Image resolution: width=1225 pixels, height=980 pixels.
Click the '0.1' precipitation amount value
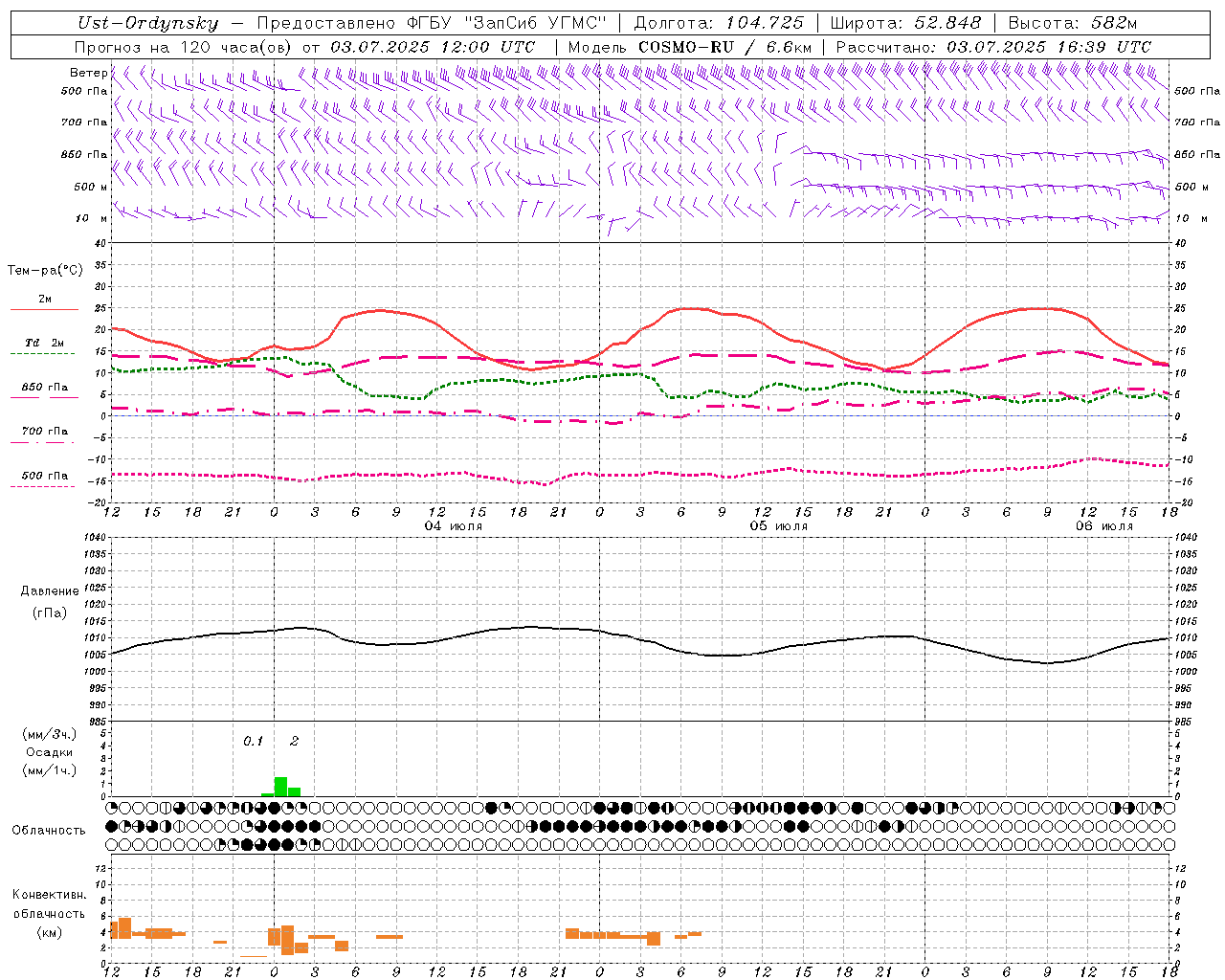coord(253,741)
